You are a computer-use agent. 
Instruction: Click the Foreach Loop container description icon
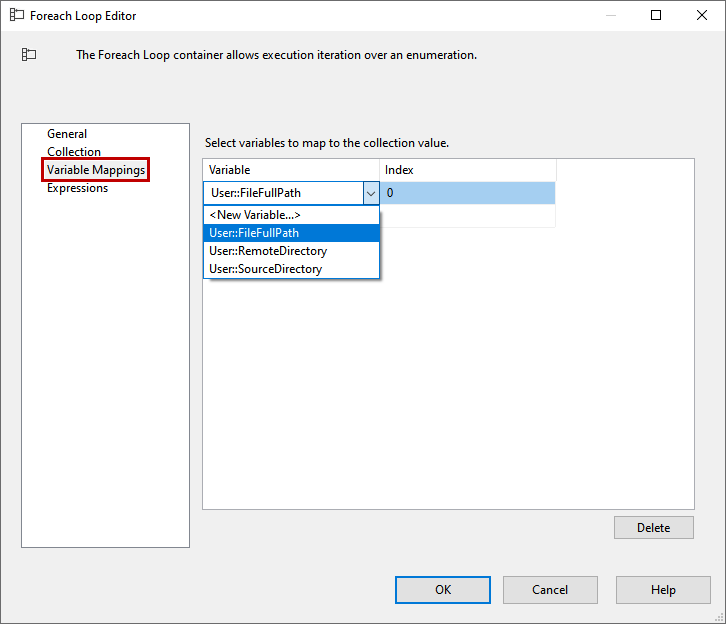tap(29, 55)
